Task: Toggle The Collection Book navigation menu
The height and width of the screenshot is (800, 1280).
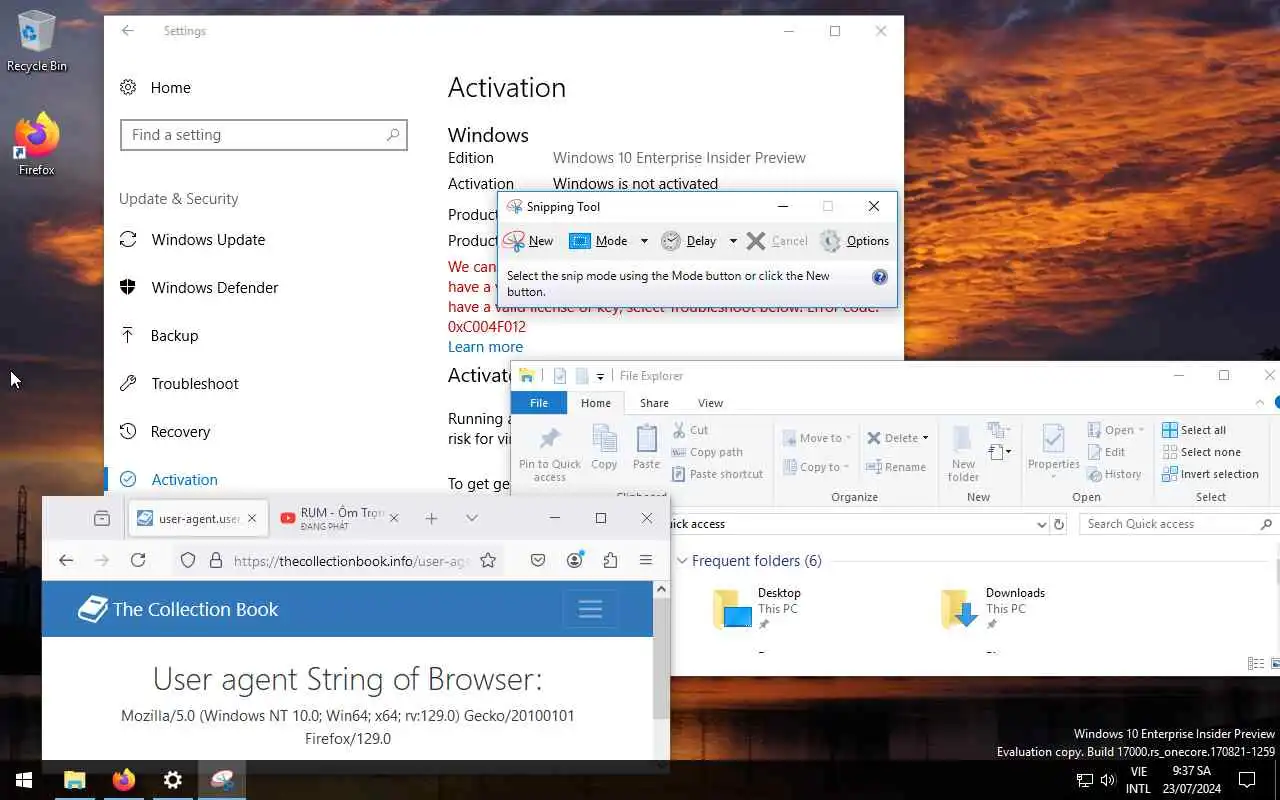Action: [x=590, y=609]
